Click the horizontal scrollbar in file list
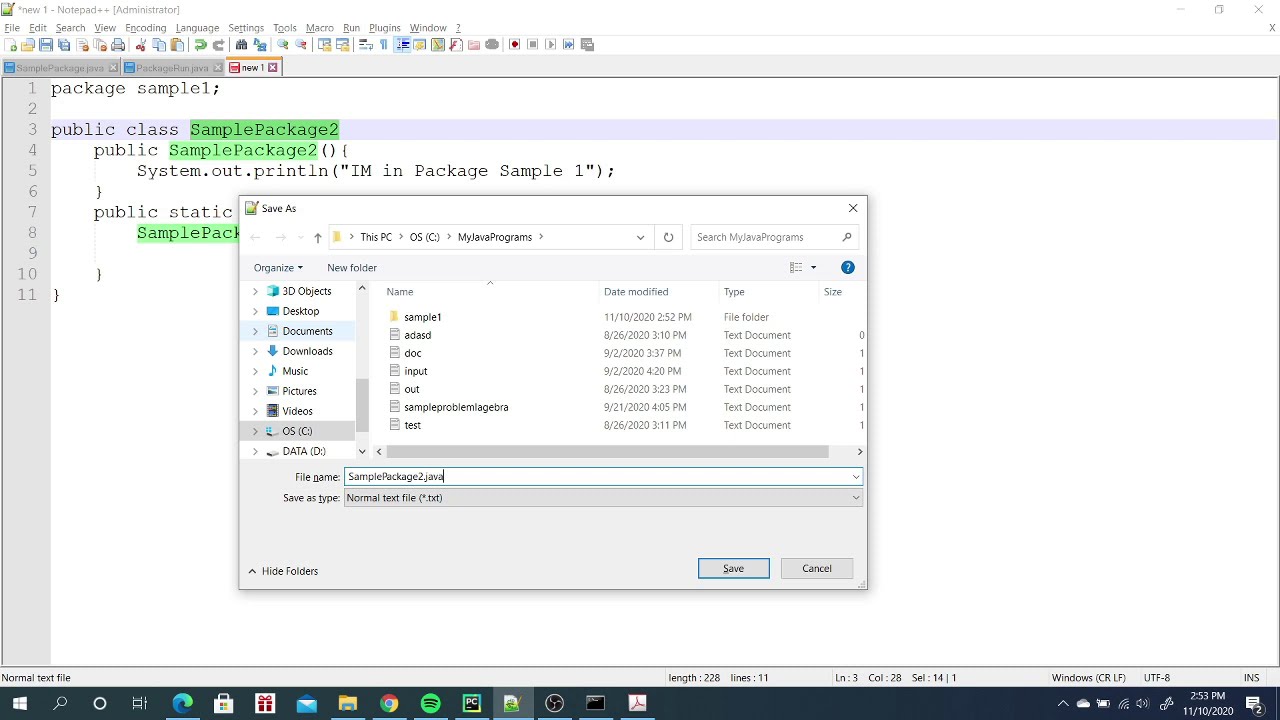Viewport: 1280px width, 720px height. [x=607, y=452]
